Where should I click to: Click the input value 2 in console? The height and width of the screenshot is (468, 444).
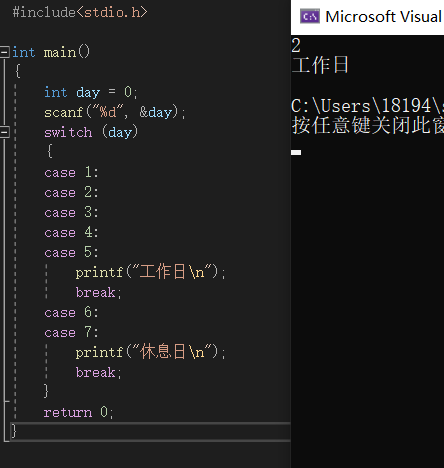click(296, 45)
